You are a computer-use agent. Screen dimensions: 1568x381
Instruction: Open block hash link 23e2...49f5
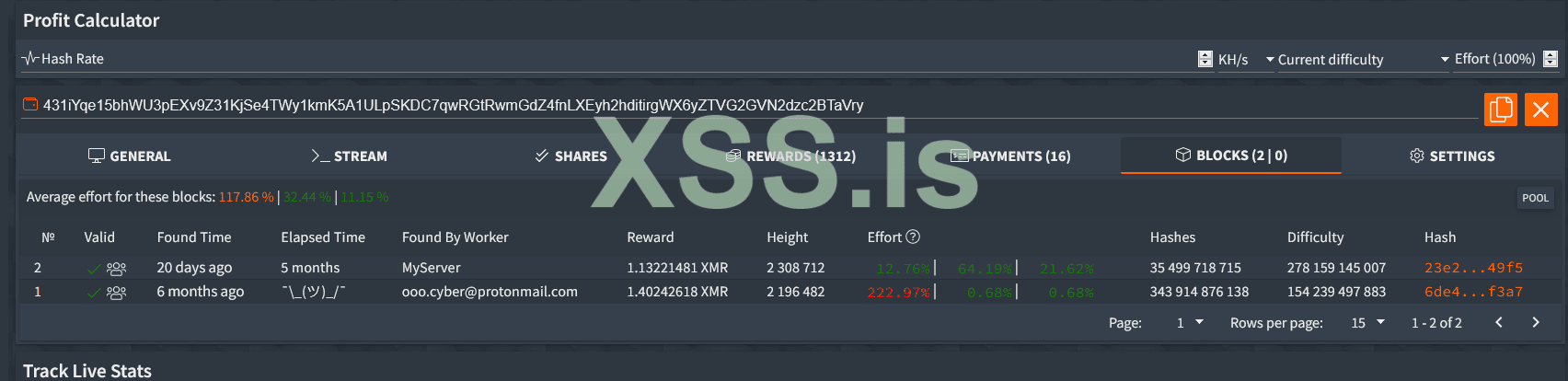(1473, 268)
